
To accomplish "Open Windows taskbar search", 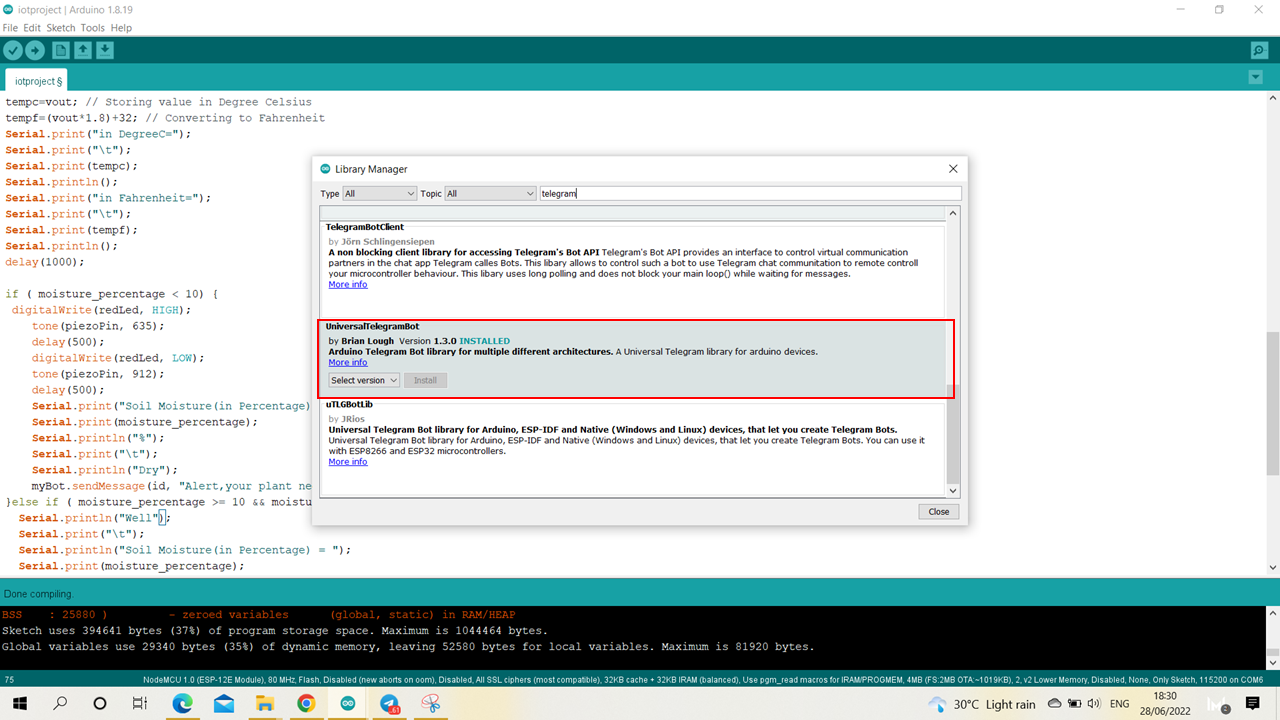I will 60,704.
